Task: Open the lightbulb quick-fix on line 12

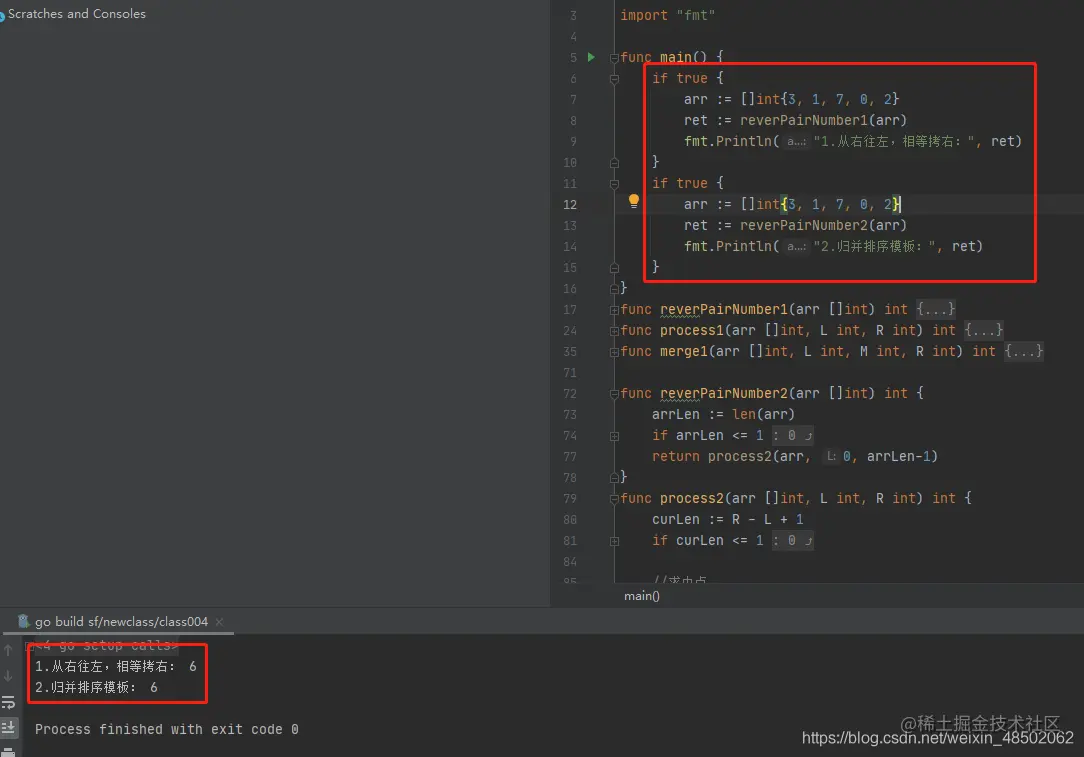Action: (x=633, y=201)
